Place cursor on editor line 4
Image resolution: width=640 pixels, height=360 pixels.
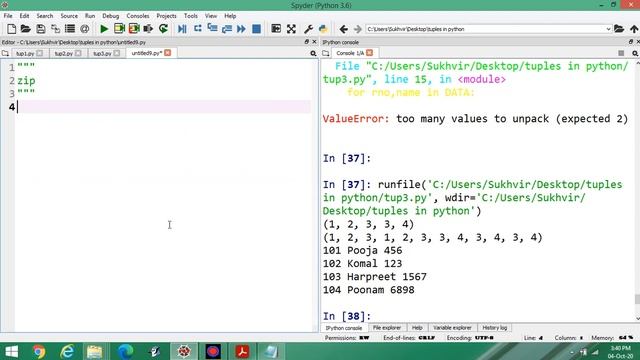point(163,107)
